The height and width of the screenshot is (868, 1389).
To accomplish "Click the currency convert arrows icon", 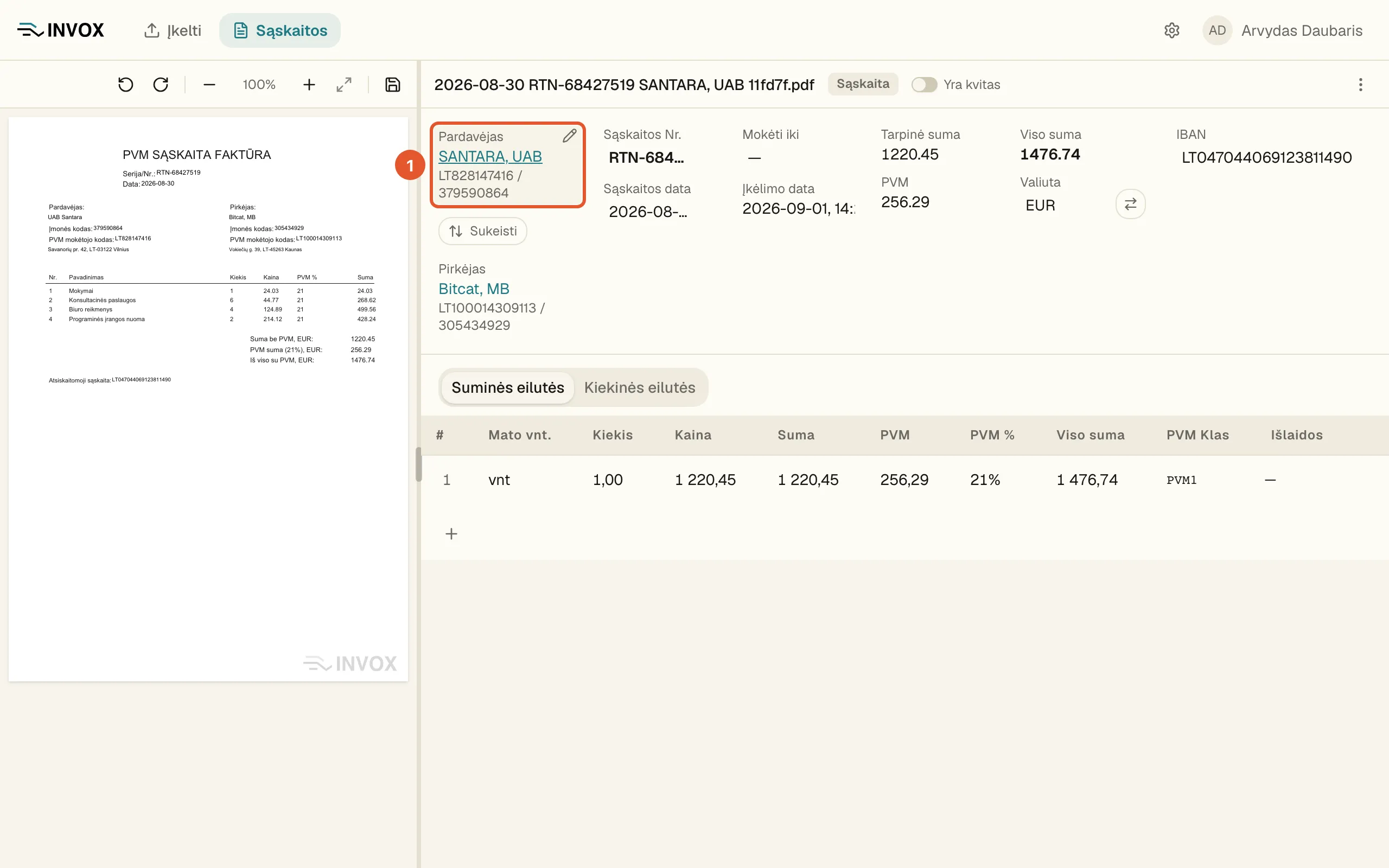I will [1130, 205].
